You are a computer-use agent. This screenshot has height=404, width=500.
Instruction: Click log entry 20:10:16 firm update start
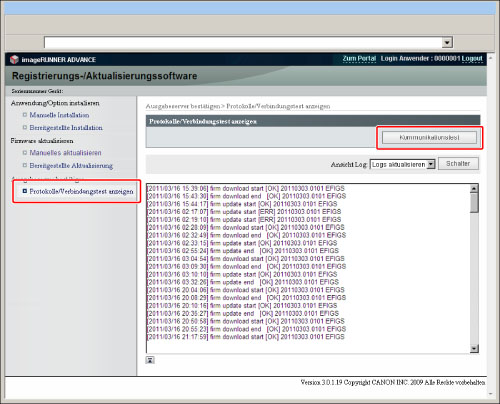[x=242, y=306]
